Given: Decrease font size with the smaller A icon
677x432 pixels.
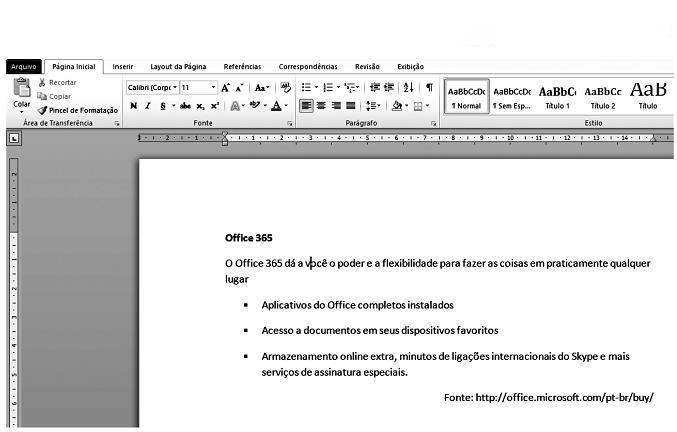Looking at the screenshot, I should (240, 88).
